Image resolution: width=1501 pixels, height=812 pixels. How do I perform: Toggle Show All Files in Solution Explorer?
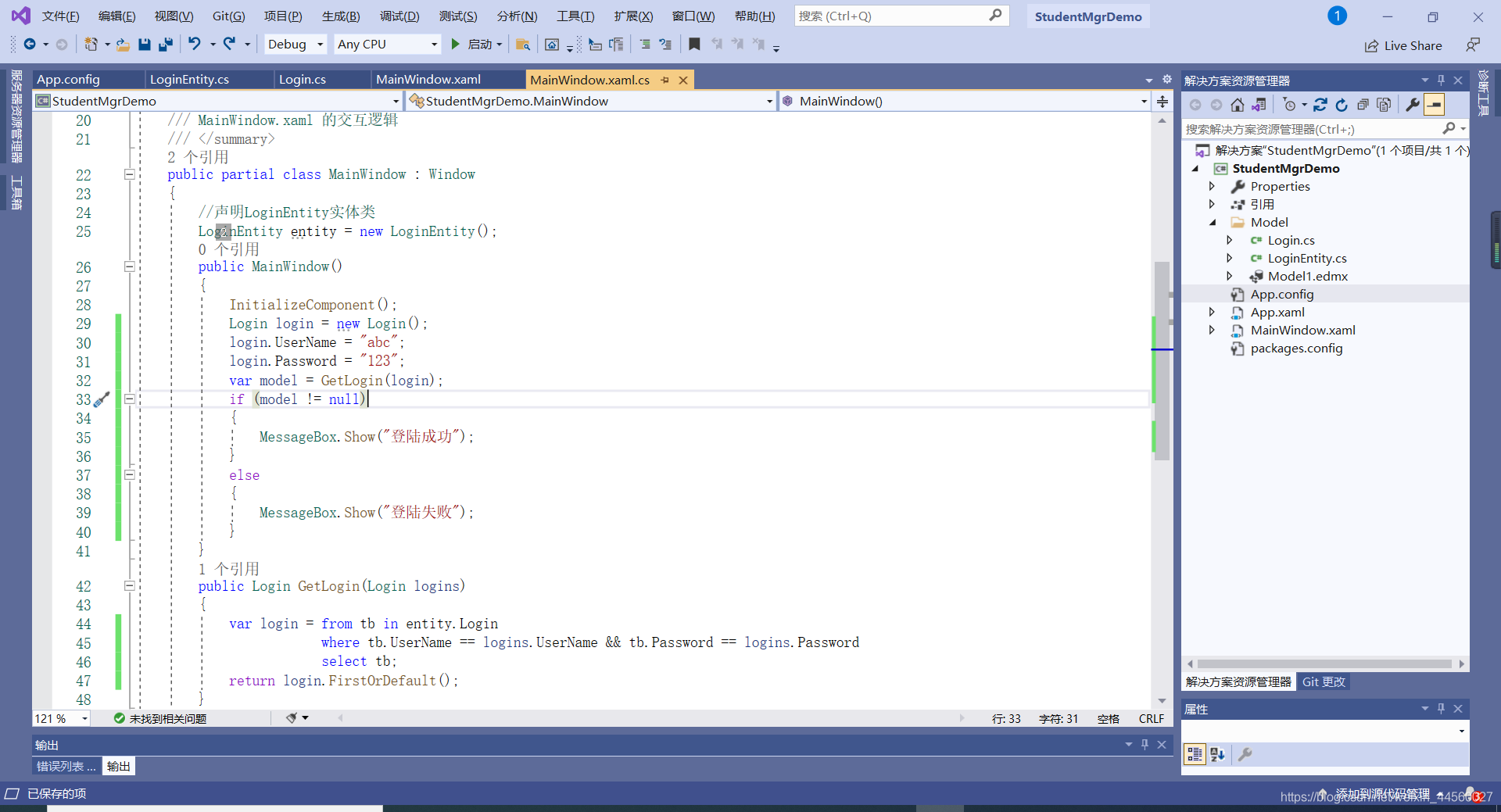click(1384, 105)
